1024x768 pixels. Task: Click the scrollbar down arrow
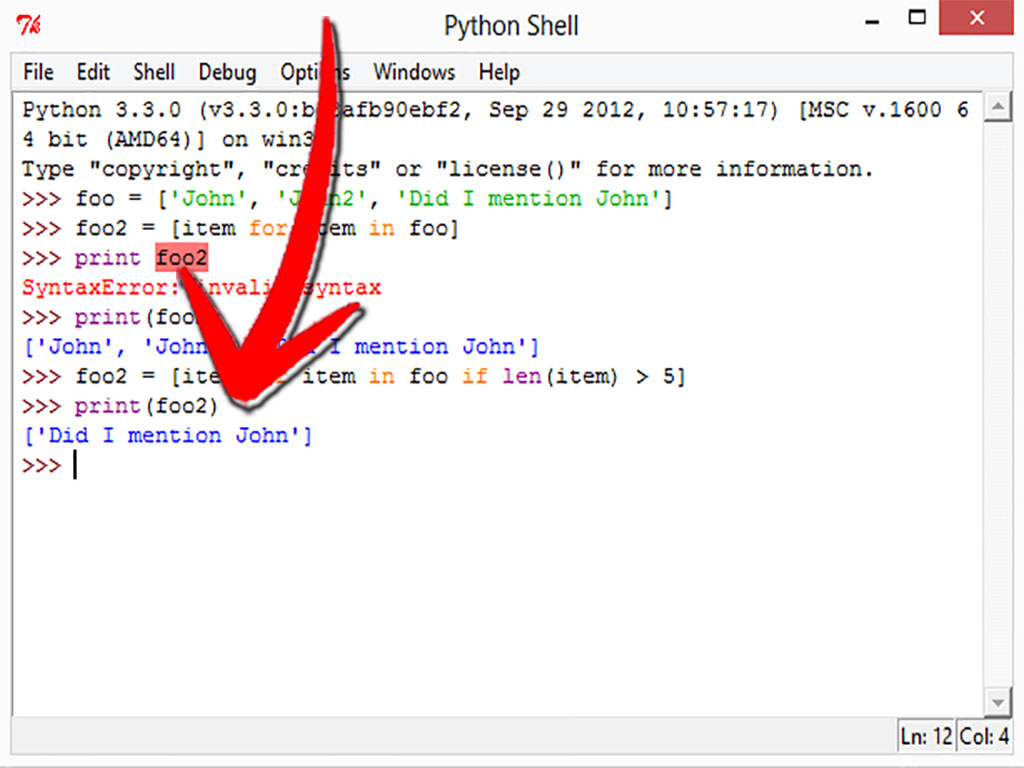[x=998, y=703]
